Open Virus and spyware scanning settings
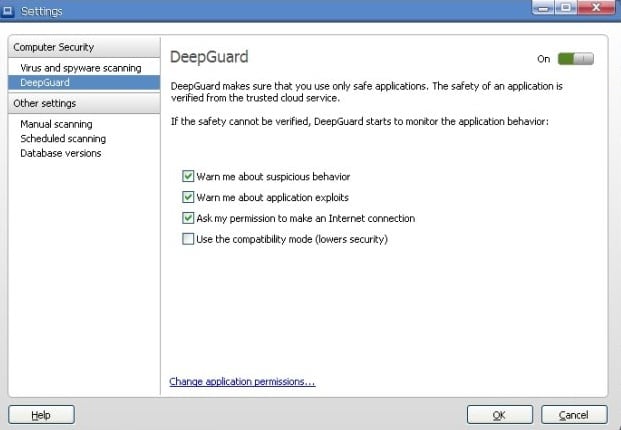The height and width of the screenshot is (430, 621). tap(81, 68)
